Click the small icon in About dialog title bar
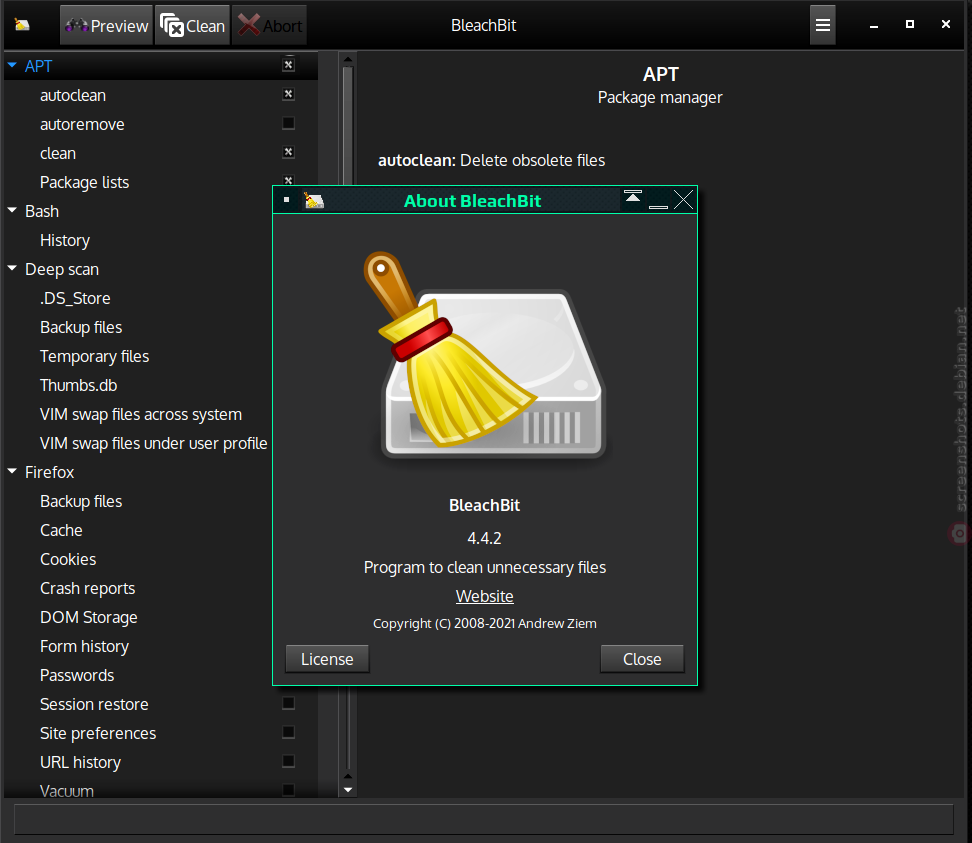This screenshot has width=972, height=843. 314,200
